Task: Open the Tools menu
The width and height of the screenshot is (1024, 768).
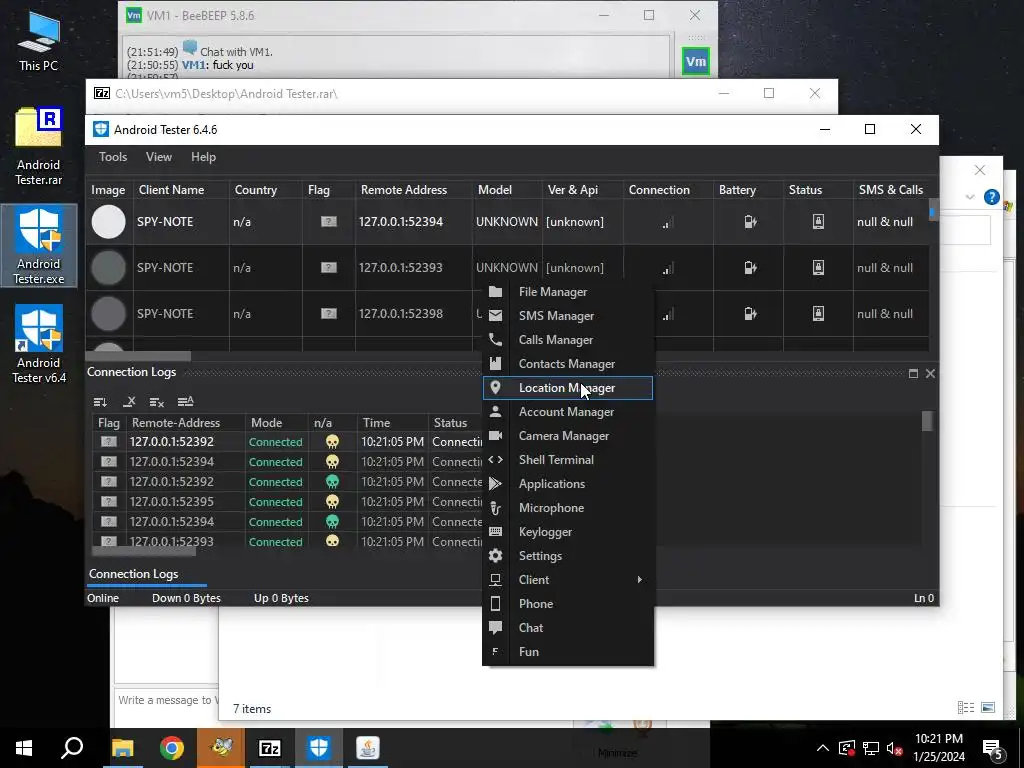Action: 113,157
